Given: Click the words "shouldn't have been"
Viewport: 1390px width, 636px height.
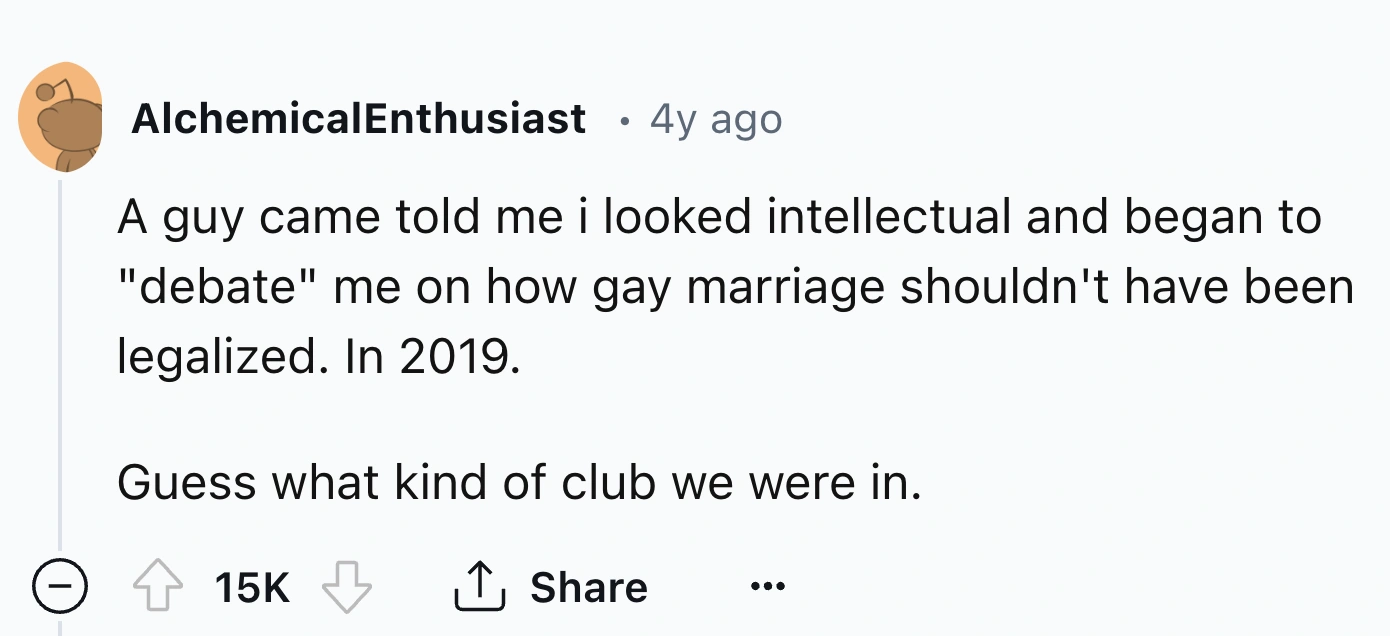Looking at the screenshot, I should tap(1127, 288).
